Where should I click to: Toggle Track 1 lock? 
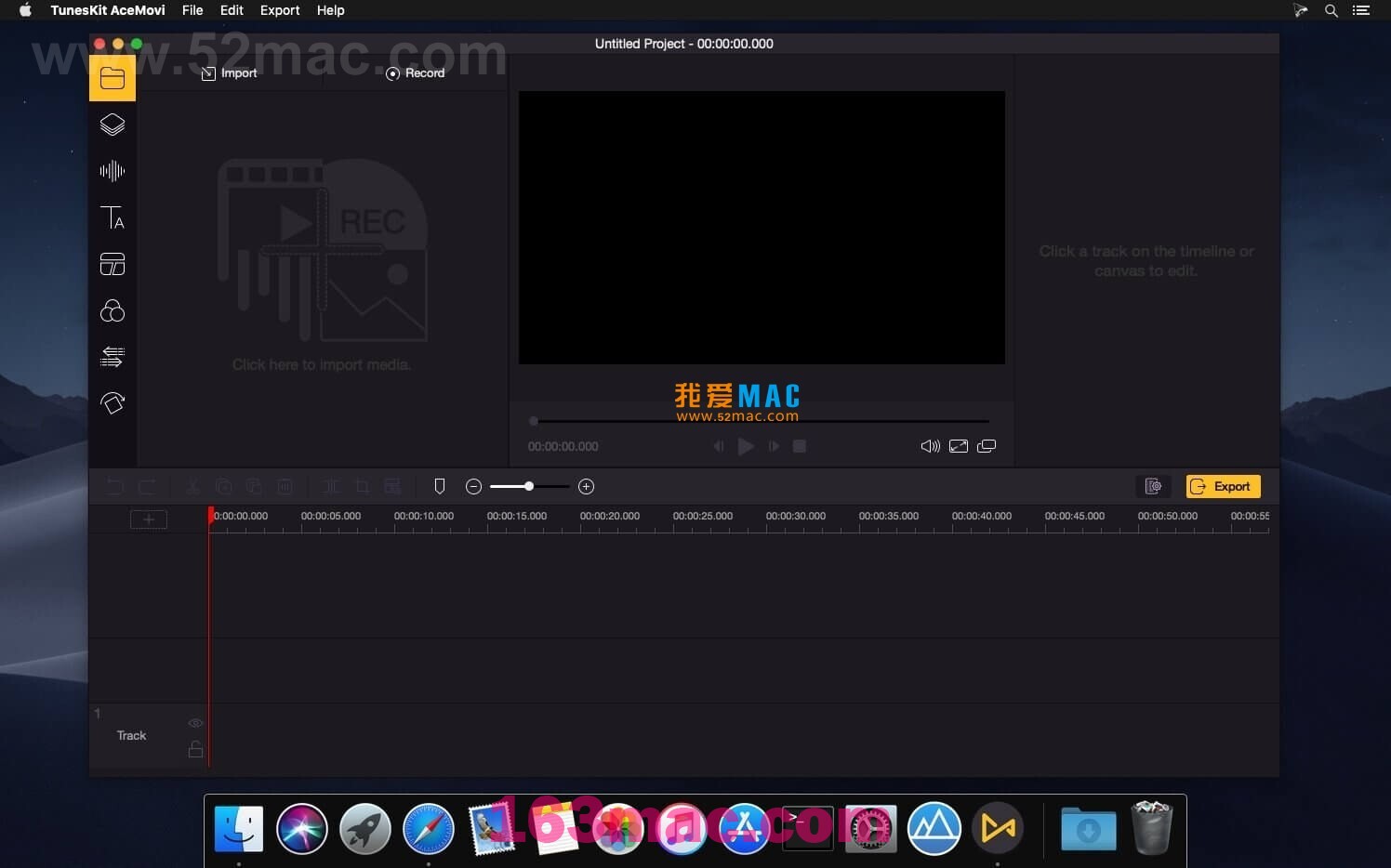coord(195,749)
